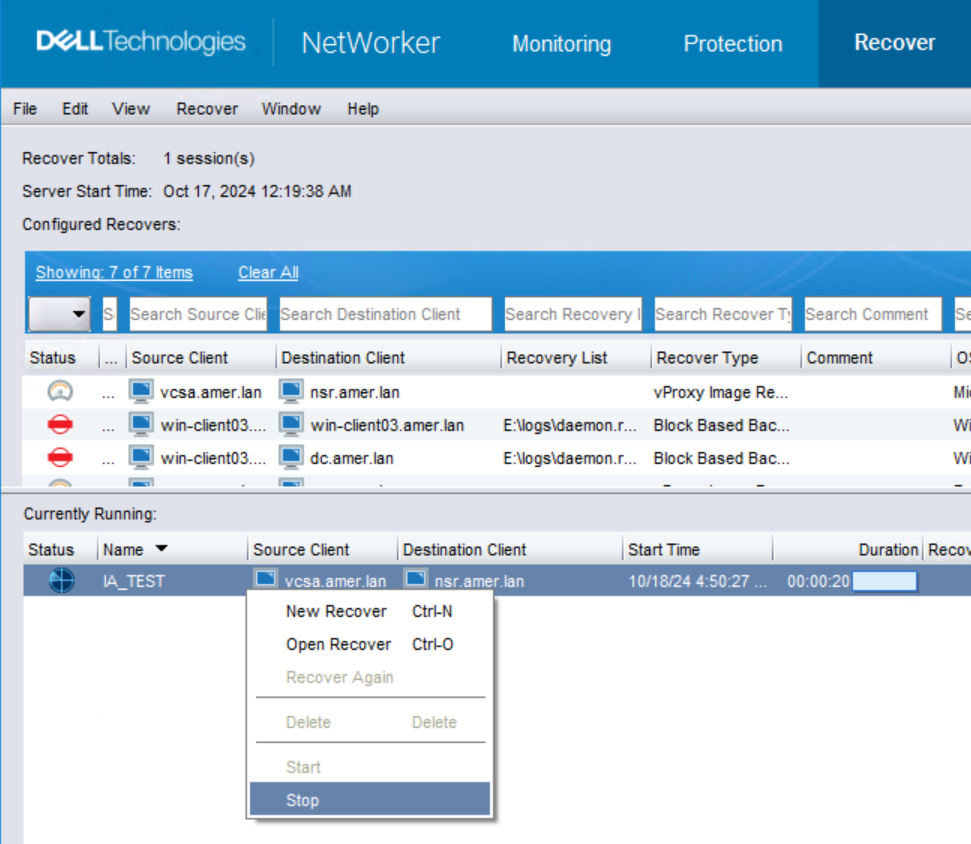Open the View menu
Screen dimensions: 971x844
pyautogui.click(x=131, y=109)
